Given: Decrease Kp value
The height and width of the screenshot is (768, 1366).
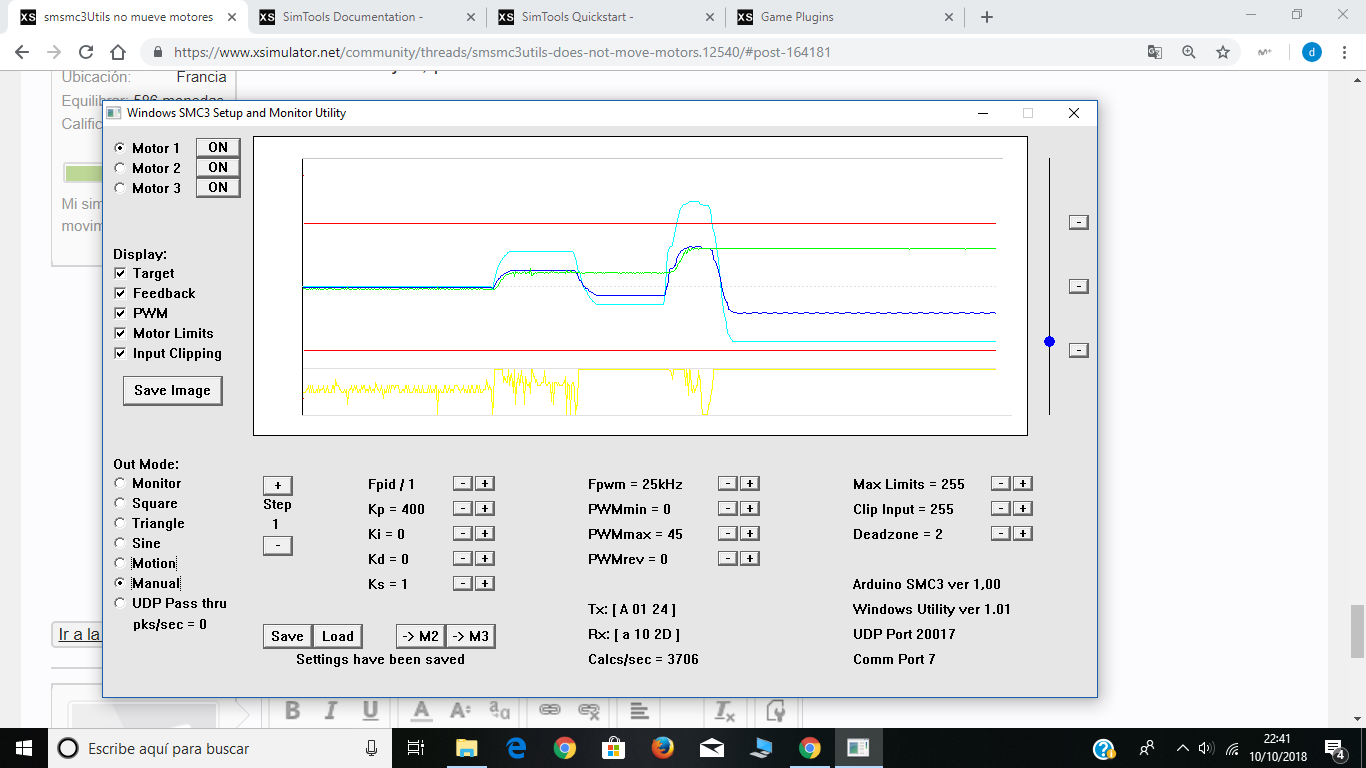Looking at the screenshot, I should 463,508.
